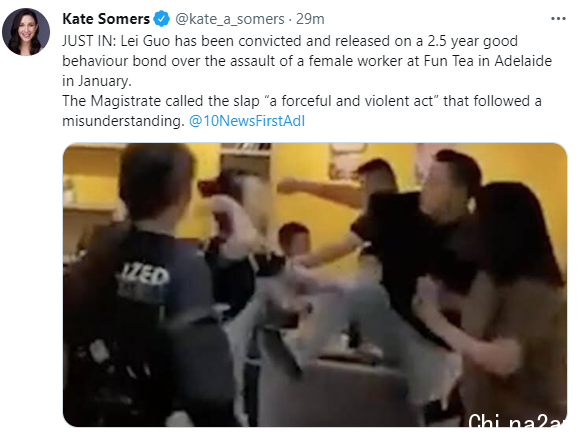Click the 29m tweet timestamp

(310, 19)
